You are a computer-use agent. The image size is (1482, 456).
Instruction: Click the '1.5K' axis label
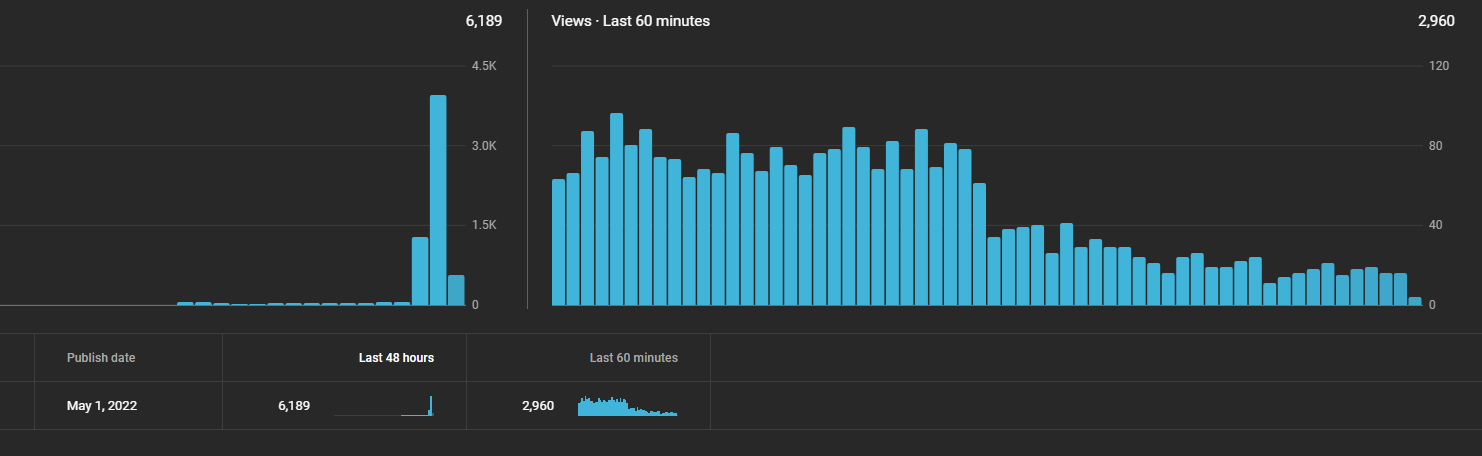[484, 225]
